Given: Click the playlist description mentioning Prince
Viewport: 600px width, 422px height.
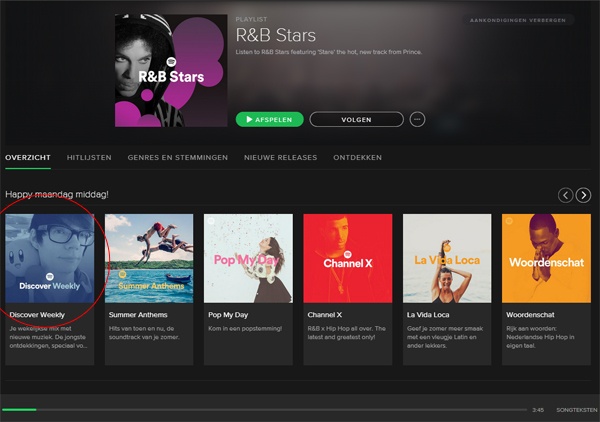Looking at the screenshot, I should 329,52.
